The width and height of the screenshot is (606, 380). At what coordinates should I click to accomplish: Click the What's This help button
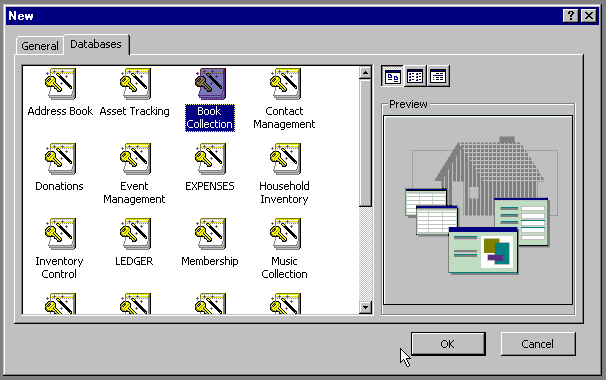570,15
